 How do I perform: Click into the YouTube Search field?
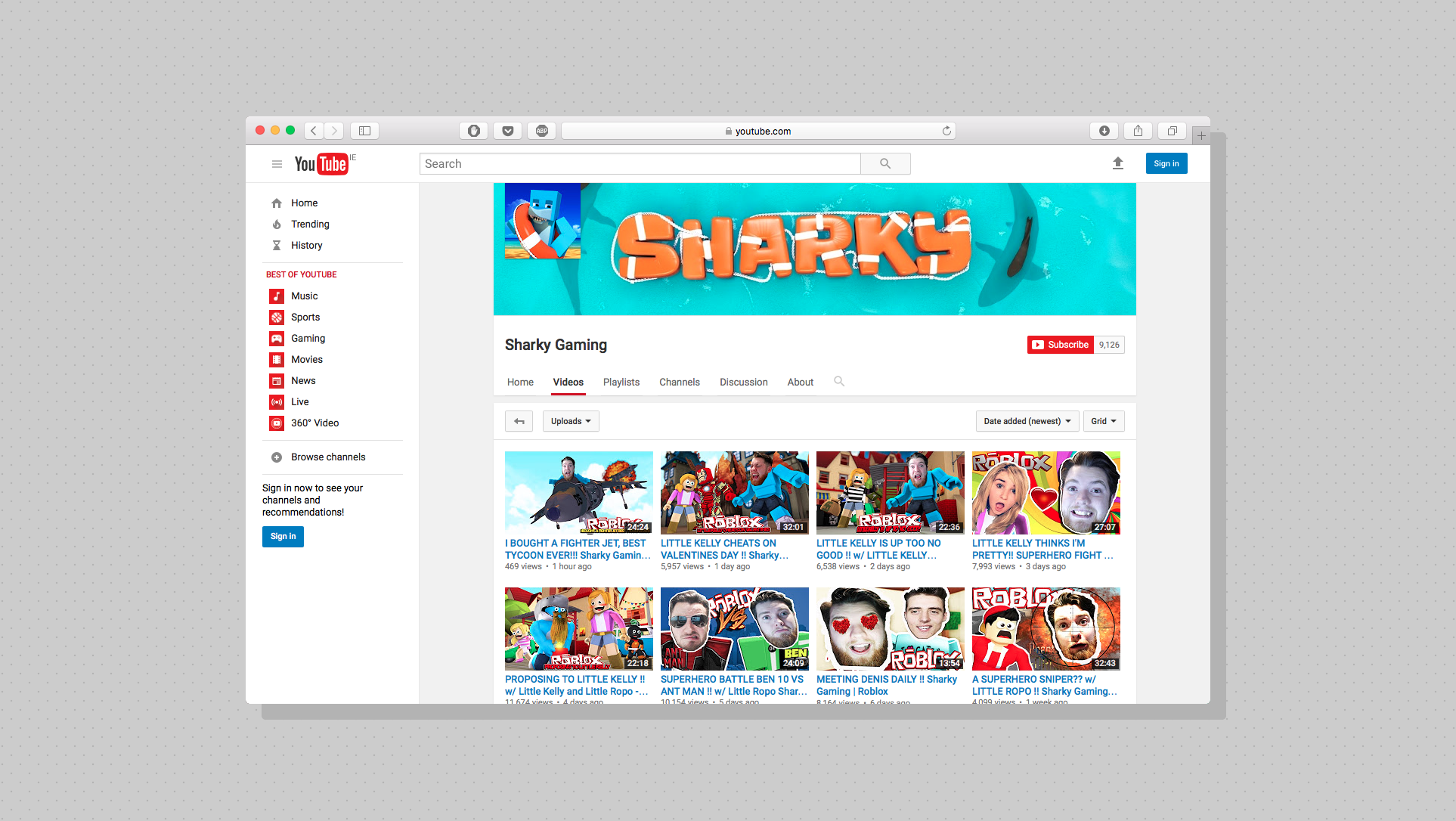[639, 163]
